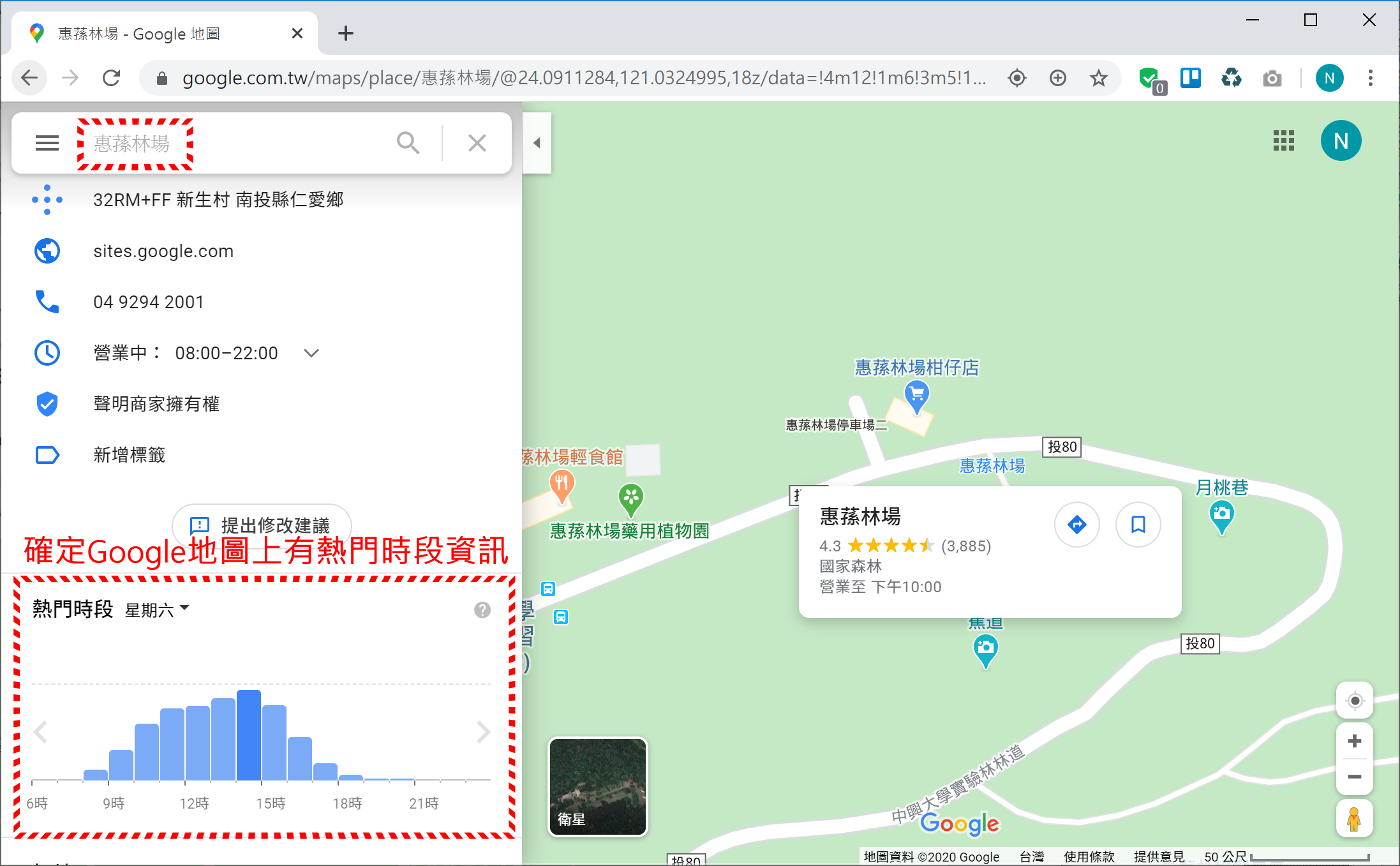Go to previous day in popular times chart
This screenshot has height=866, width=1400.
pyautogui.click(x=41, y=732)
